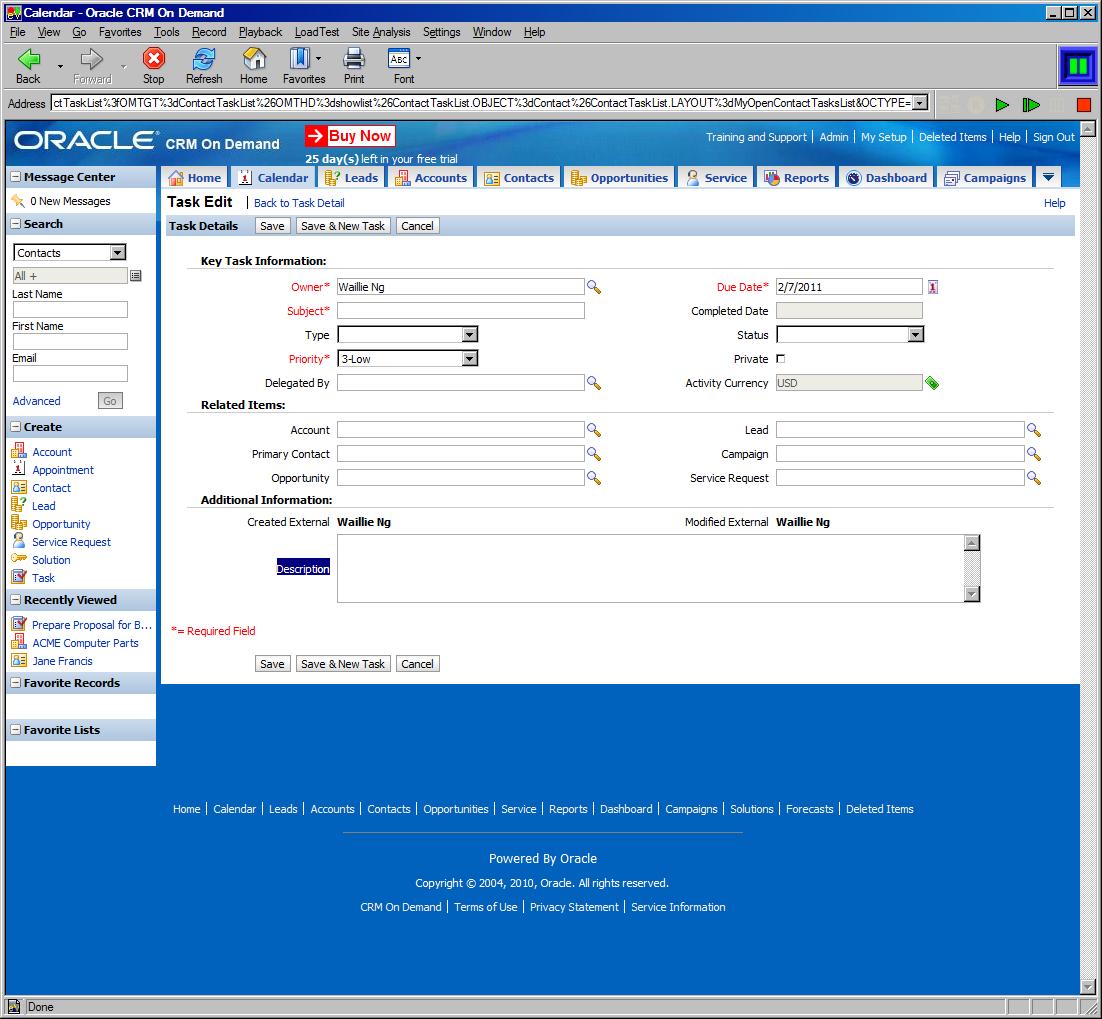Open ACME Computer Parts recent record

coord(85,643)
